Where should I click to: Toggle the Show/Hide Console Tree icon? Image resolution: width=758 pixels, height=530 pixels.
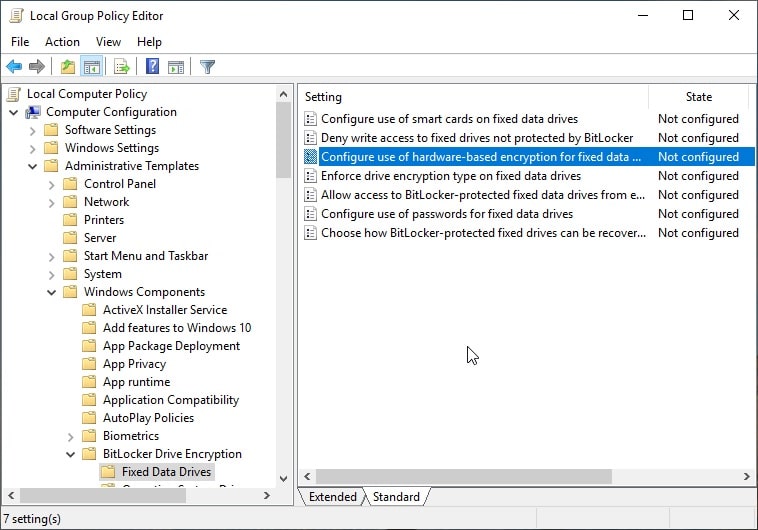click(x=92, y=66)
